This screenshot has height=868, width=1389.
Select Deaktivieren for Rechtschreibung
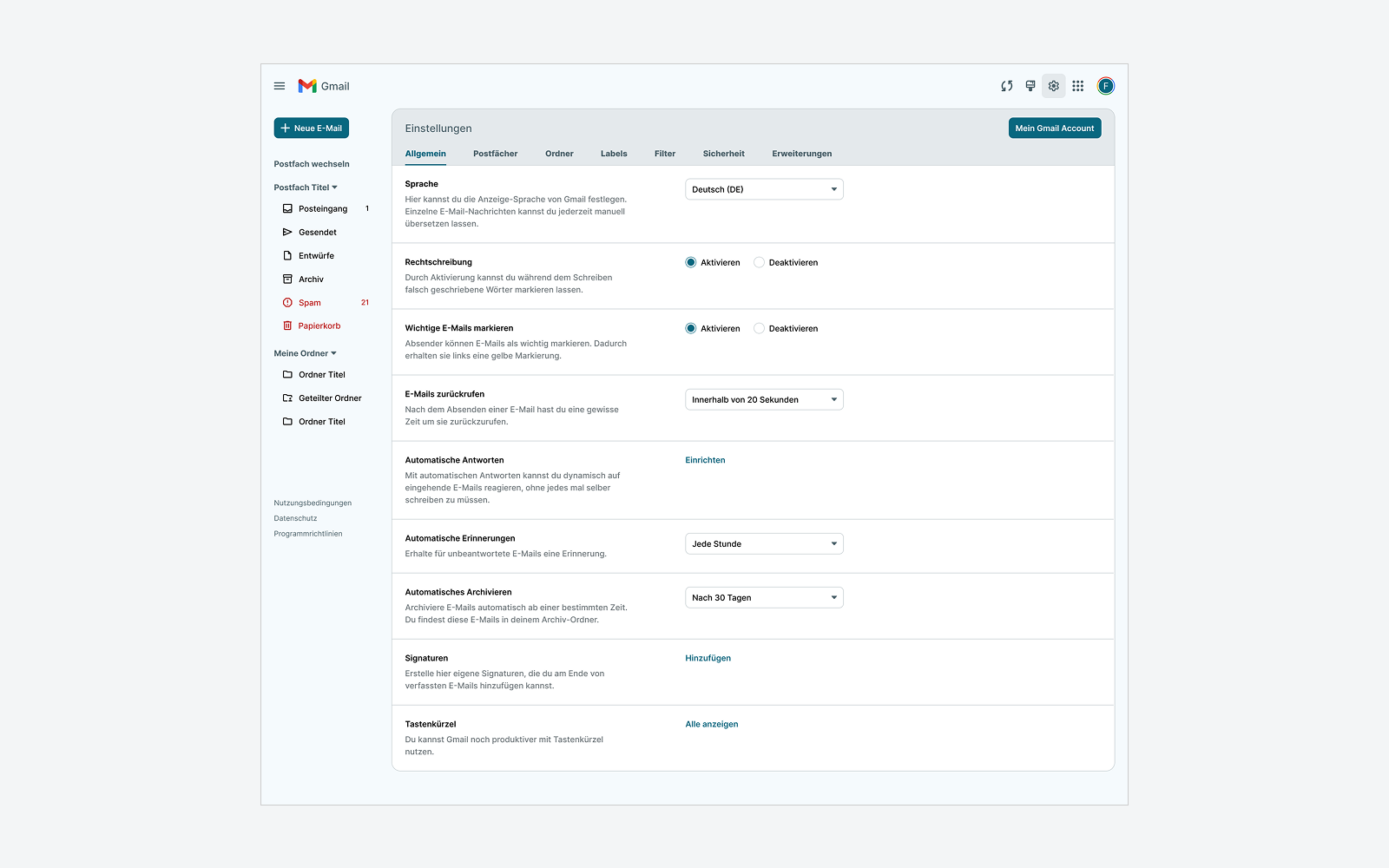pyautogui.click(x=759, y=262)
